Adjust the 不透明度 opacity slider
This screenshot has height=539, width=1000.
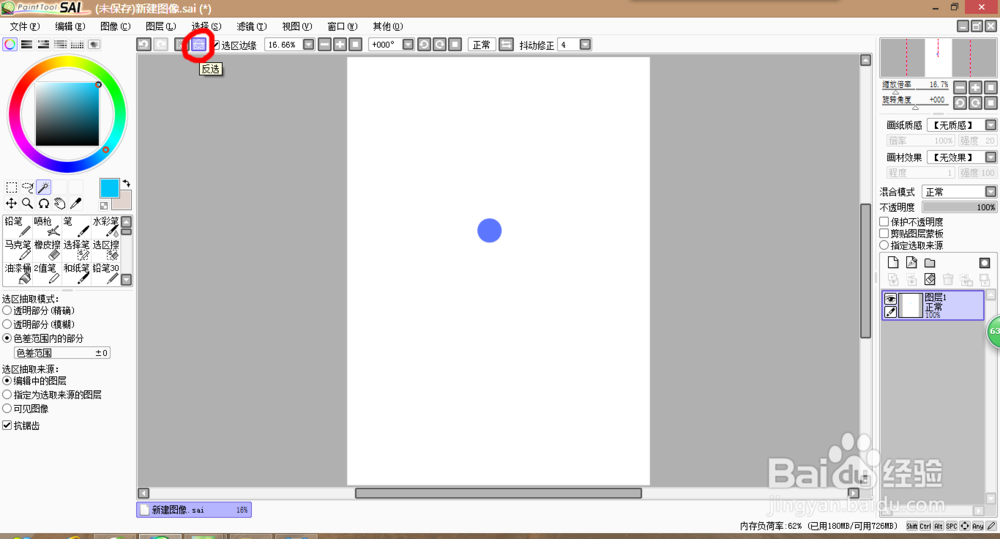pyautogui.click(x=959, y=207)
